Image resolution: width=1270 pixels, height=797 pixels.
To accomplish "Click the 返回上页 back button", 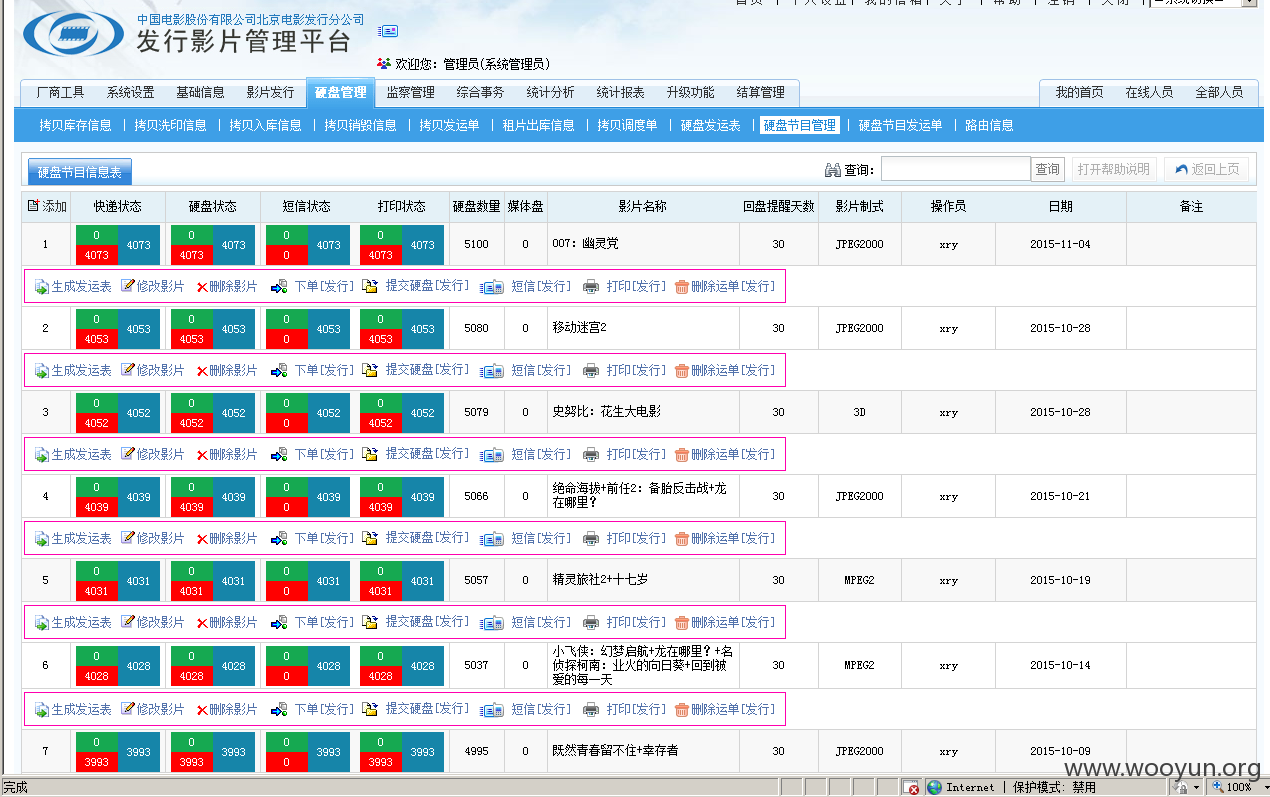I will 1206,170.
